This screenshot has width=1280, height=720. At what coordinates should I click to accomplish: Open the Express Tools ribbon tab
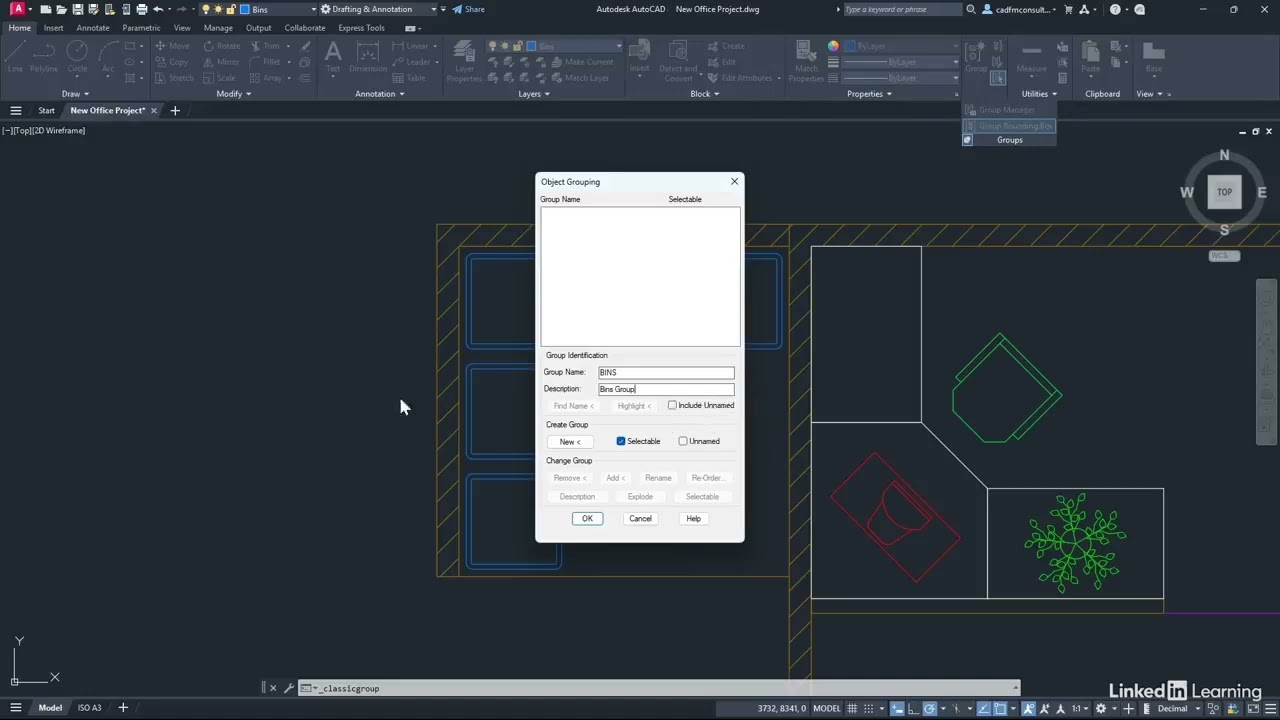(x=361, y=28)
